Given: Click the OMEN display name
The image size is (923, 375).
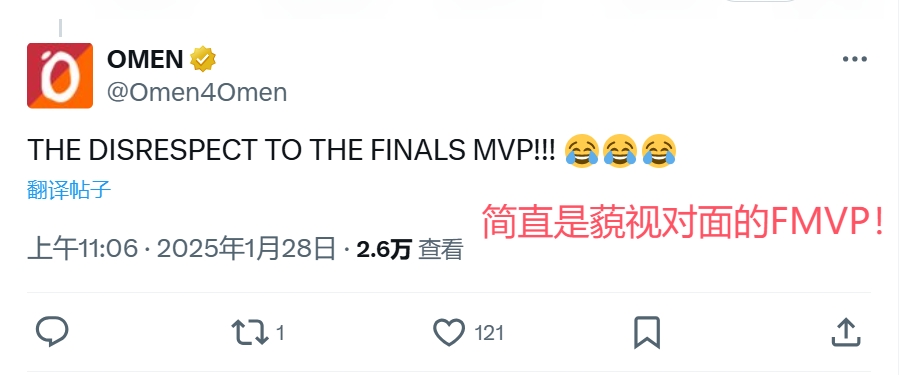Looking at the screenshot, I should (x=145, y=59).
